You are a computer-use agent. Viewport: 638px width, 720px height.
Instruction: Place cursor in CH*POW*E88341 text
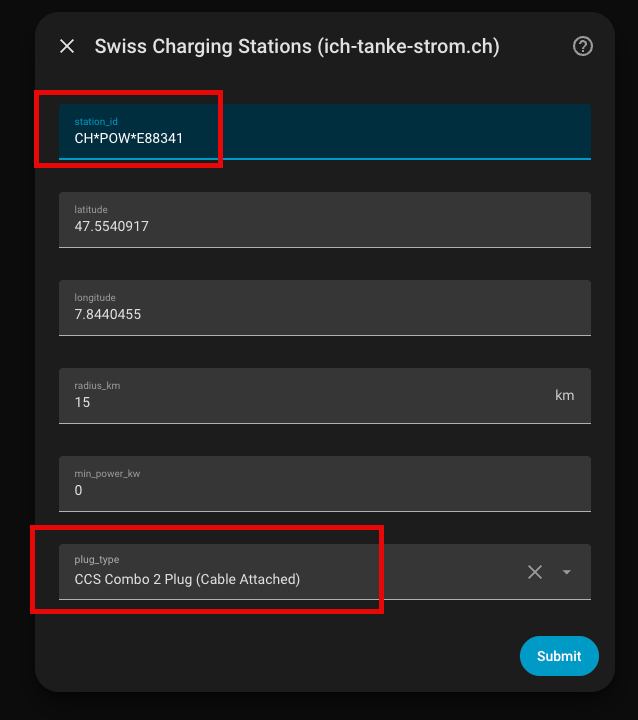coord(129,138)
